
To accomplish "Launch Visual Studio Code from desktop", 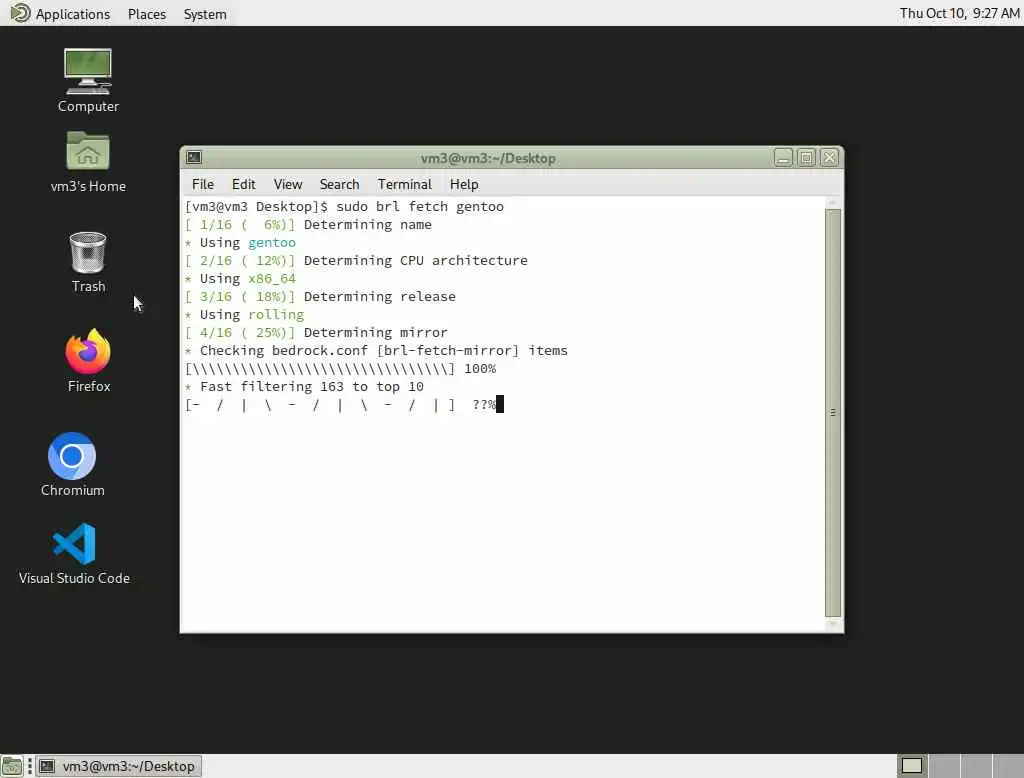I will (x=74, y=554).
